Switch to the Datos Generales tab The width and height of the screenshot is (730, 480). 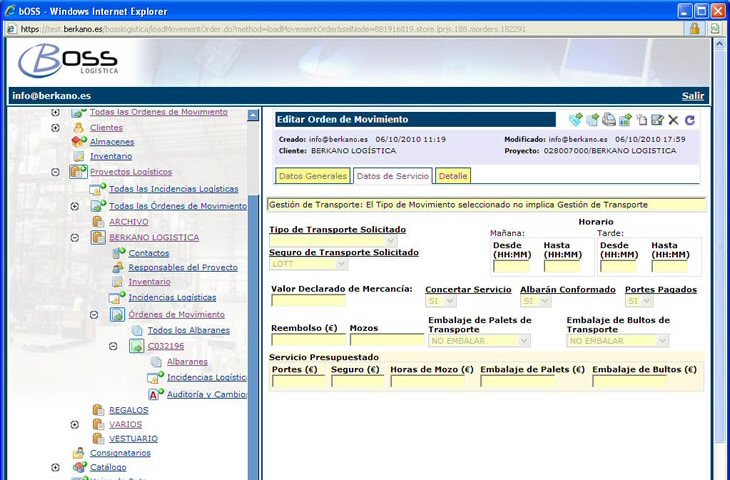tap(311, 176)
